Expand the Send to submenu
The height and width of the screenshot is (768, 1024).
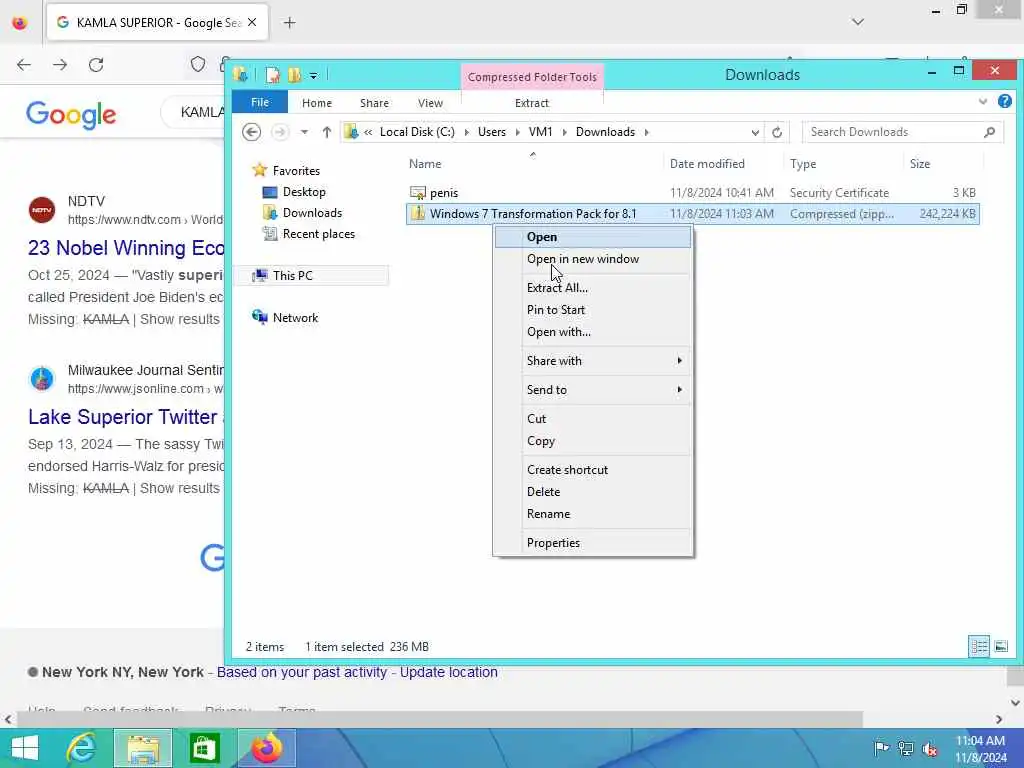(593, 390)
